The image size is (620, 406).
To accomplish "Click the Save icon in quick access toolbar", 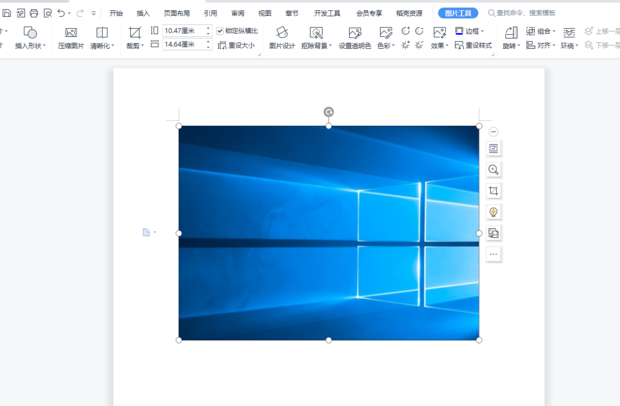I will click(7, 13).
